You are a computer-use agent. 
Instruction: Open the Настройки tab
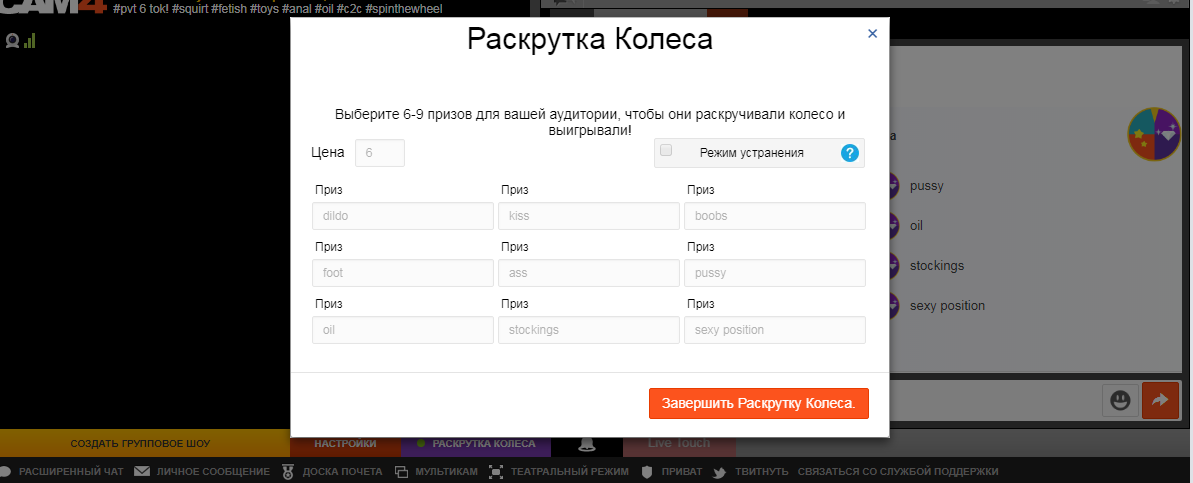[x=345, y=443]
